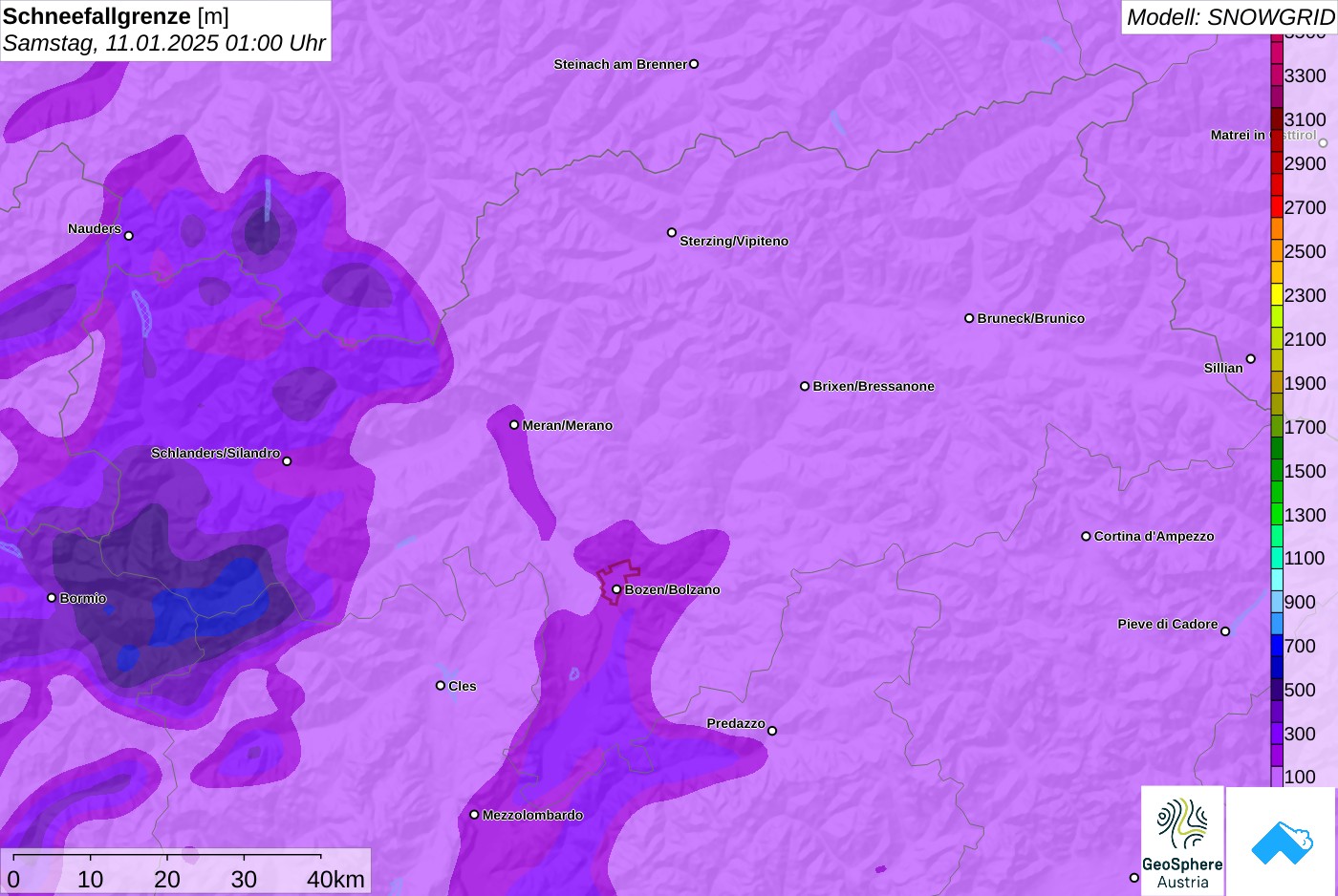Click the Mezzolombardo marker dot
The image size is (1338, 896).
(474, 815)
